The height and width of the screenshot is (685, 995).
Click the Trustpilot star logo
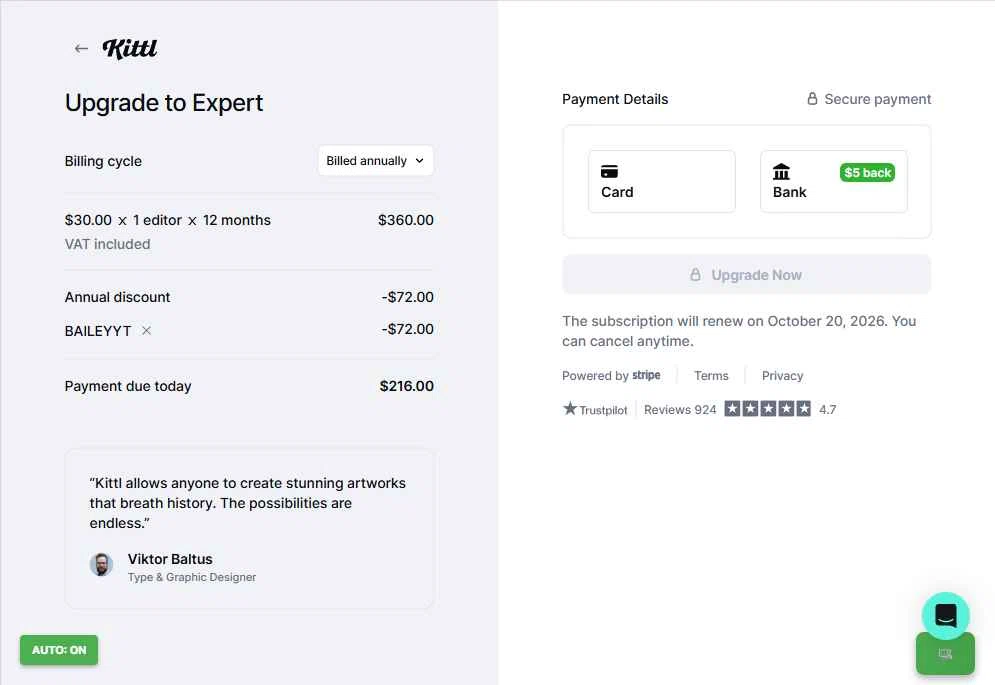(570, 409)
